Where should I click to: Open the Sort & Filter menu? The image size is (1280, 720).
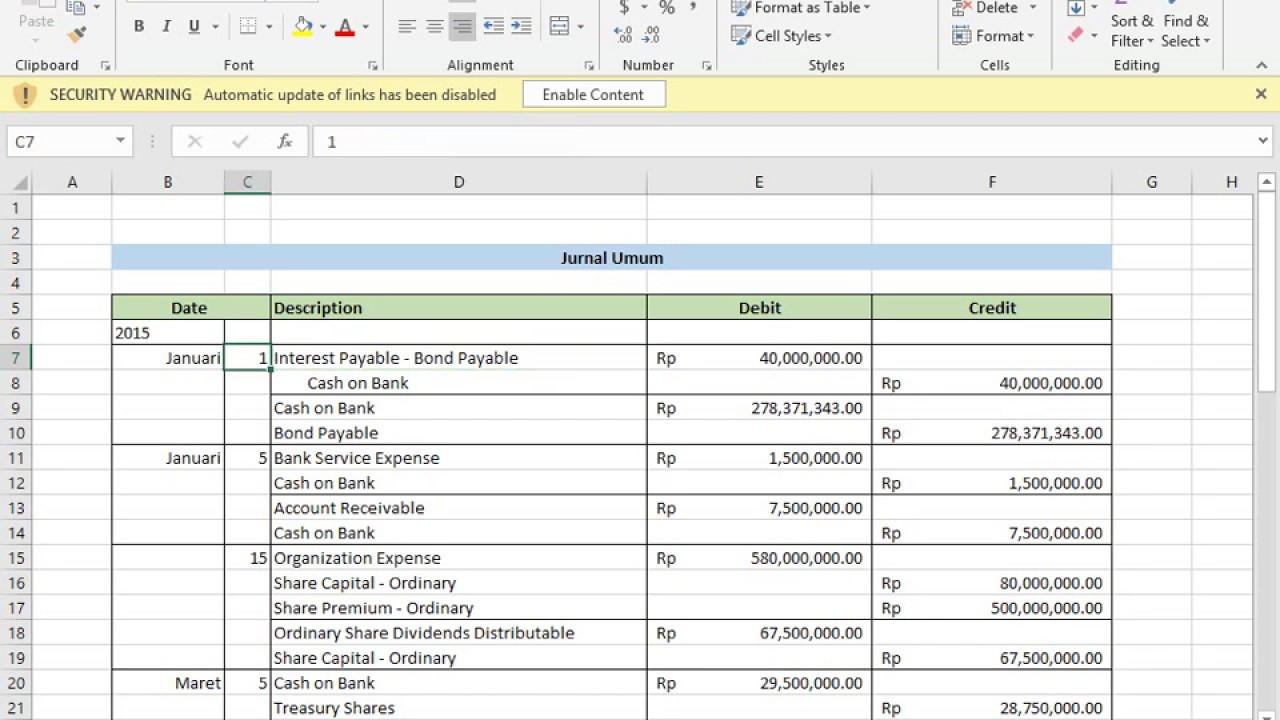click(1132, 30)
